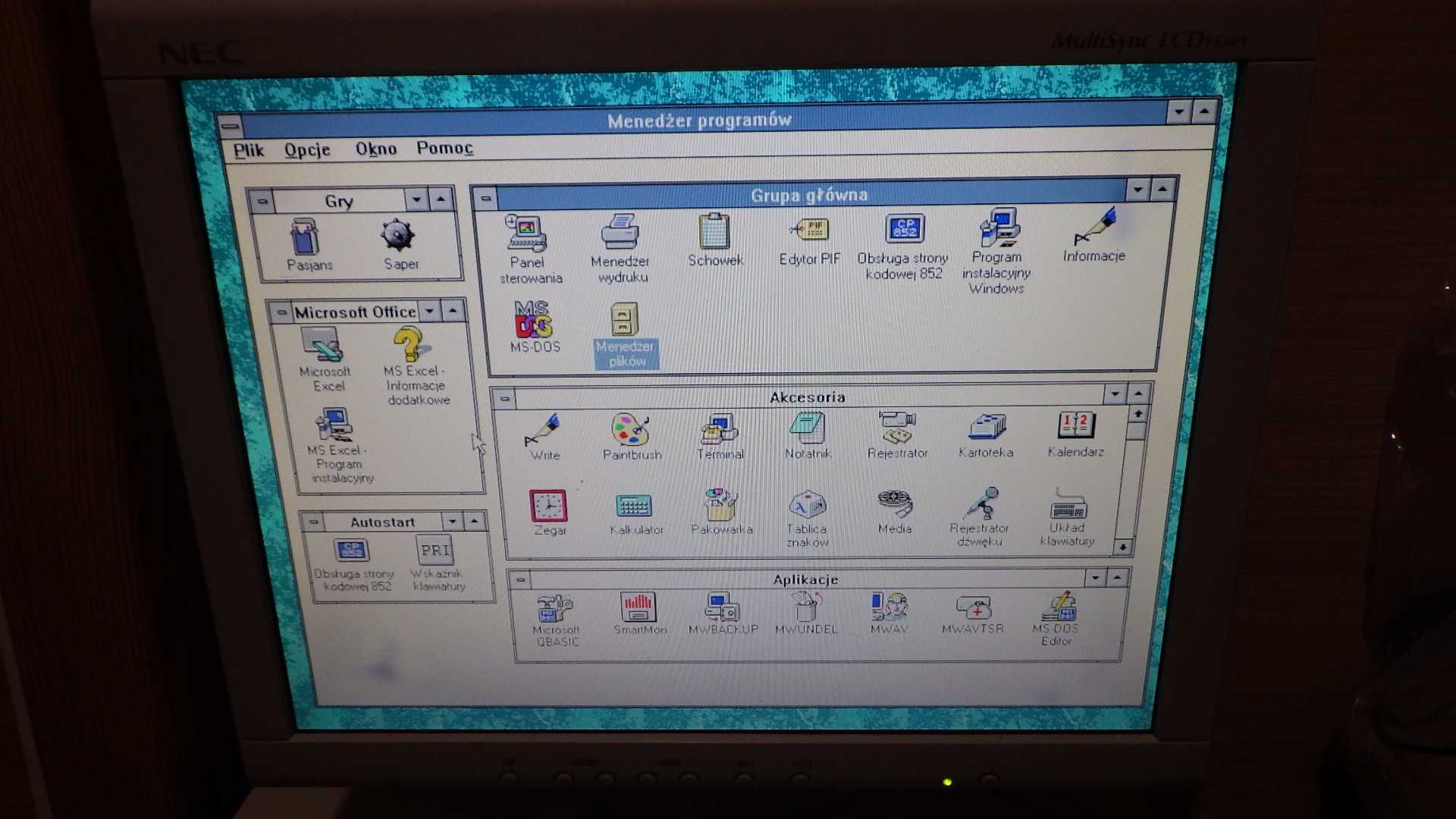Select the Kalendarz icon
Image resolution: width=1456 pixels, height=819 pixels.
click(x=1077, y=425)
